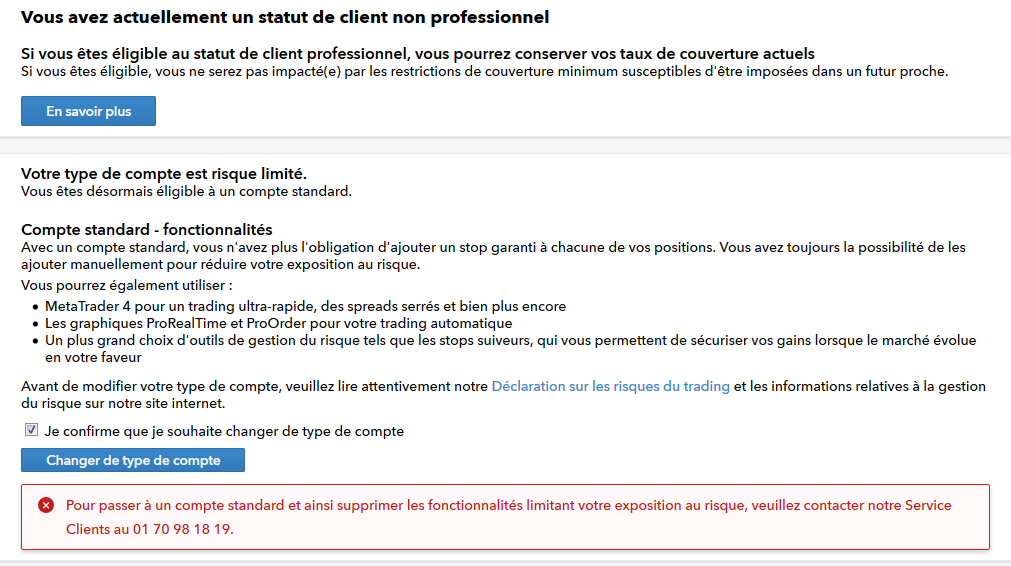
Task: Click the ProRealTime and ProOrder bullet point
Action: point(278,324)
